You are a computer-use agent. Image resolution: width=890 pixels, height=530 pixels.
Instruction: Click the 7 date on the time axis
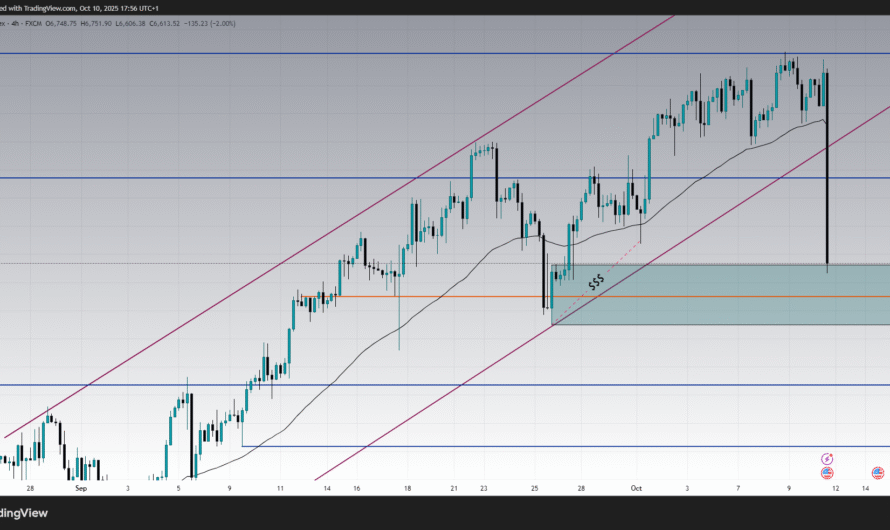pyautogui.click(x=738, y=488)
